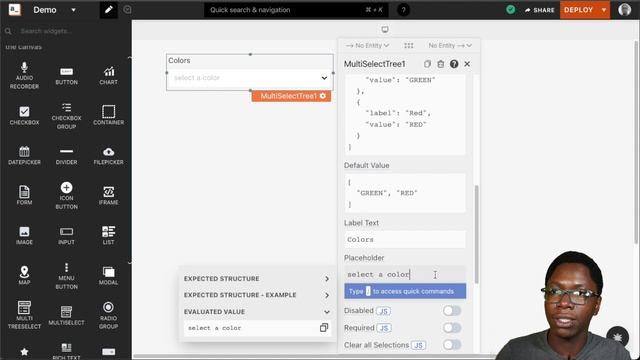Viewport: 640px width, 360px height.
Task: Open the Demo app name dropdown
Action: [73, 10]
